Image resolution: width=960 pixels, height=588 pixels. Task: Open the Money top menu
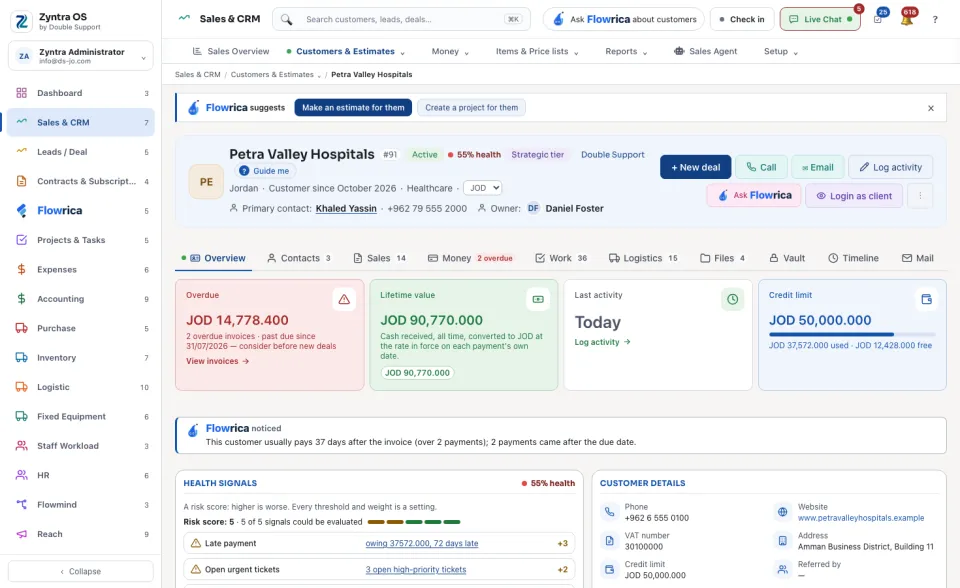click(x=450, y=51)
